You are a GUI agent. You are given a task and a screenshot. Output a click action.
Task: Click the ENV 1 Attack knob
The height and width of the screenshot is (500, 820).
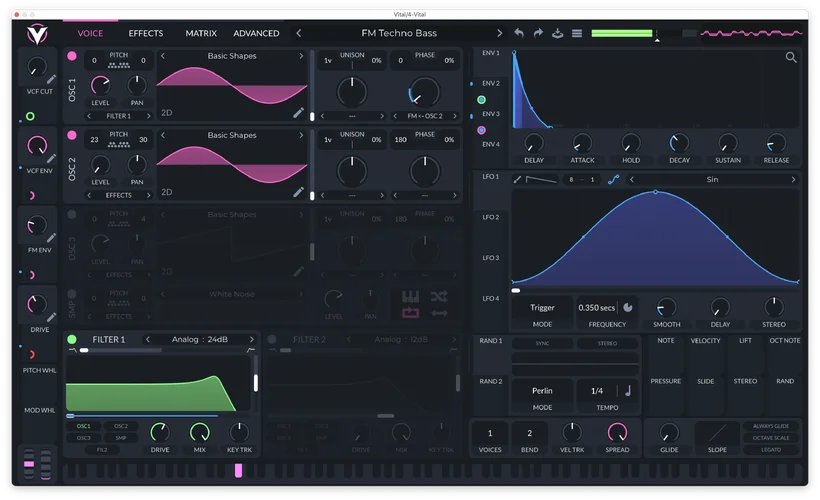(x=583, y=143)
